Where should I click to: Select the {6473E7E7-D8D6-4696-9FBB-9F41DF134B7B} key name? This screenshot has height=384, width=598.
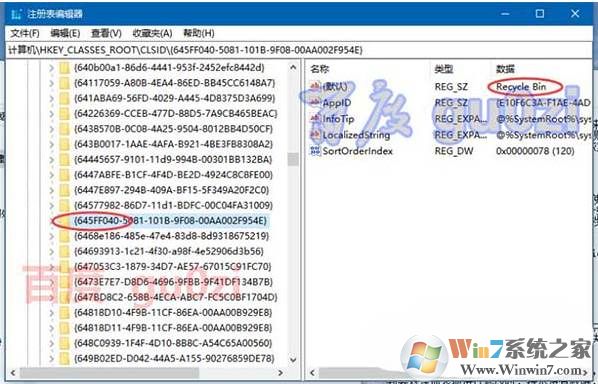174,282
